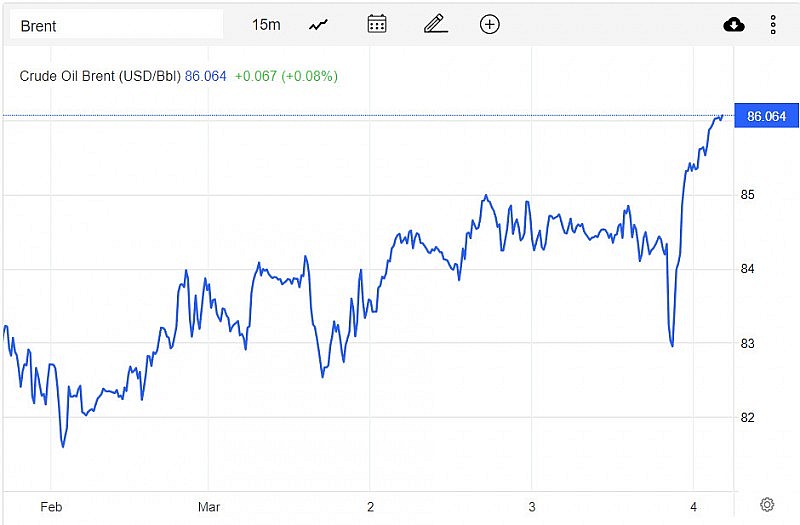Open the line chart type selector

[319, 24]
